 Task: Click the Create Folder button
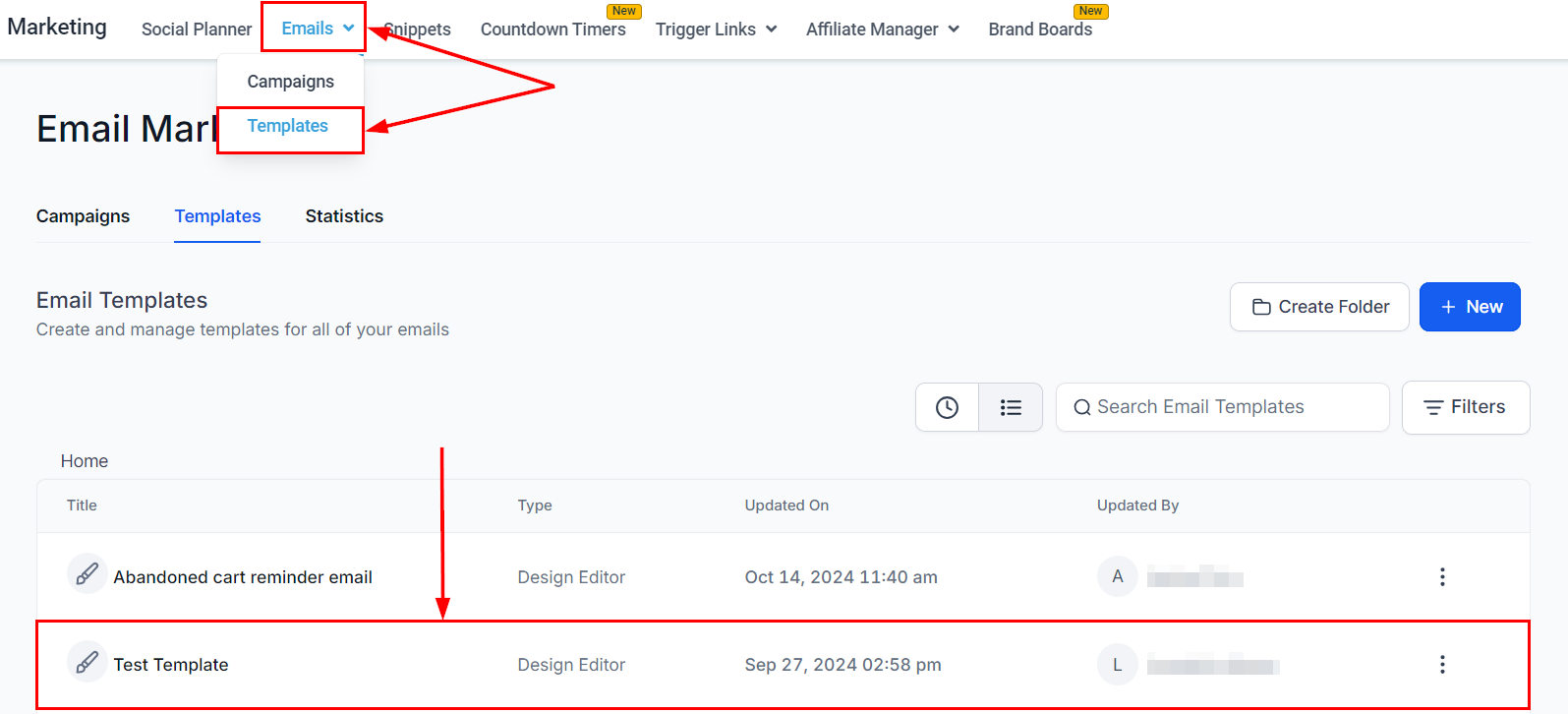(x=1319, y=307)
